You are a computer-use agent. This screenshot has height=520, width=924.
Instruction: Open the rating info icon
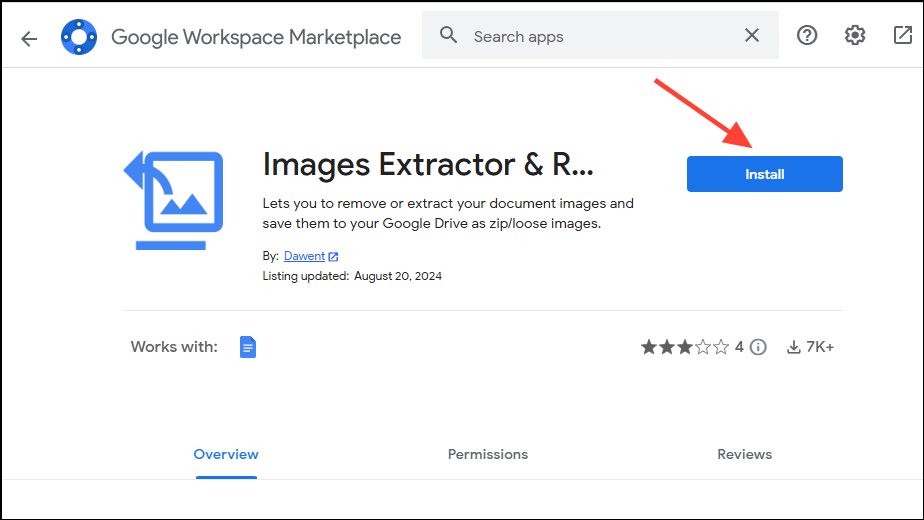point(758,347)
